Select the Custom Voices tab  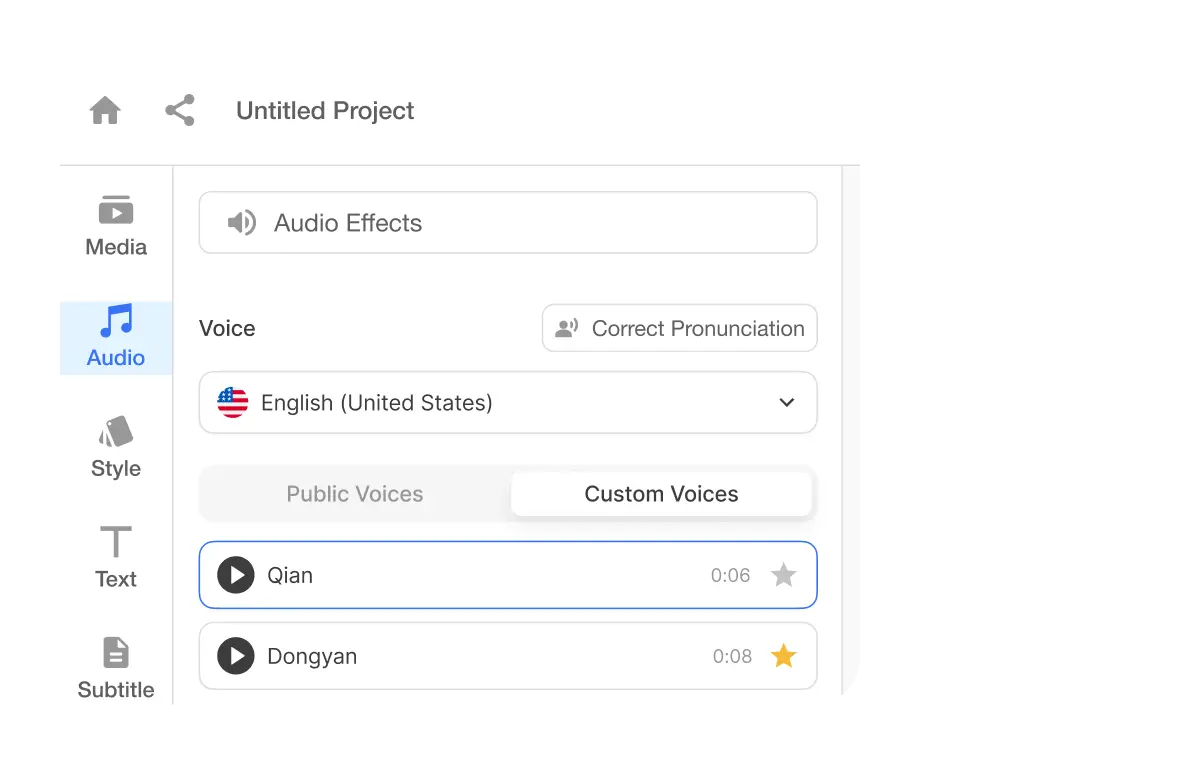661,493
